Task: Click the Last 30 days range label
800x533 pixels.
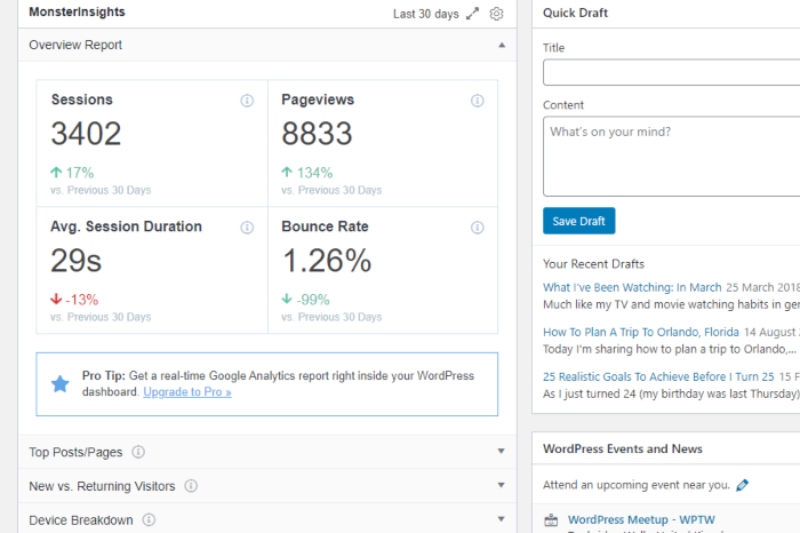Action: pyautogui.click(x=426, y=14)
